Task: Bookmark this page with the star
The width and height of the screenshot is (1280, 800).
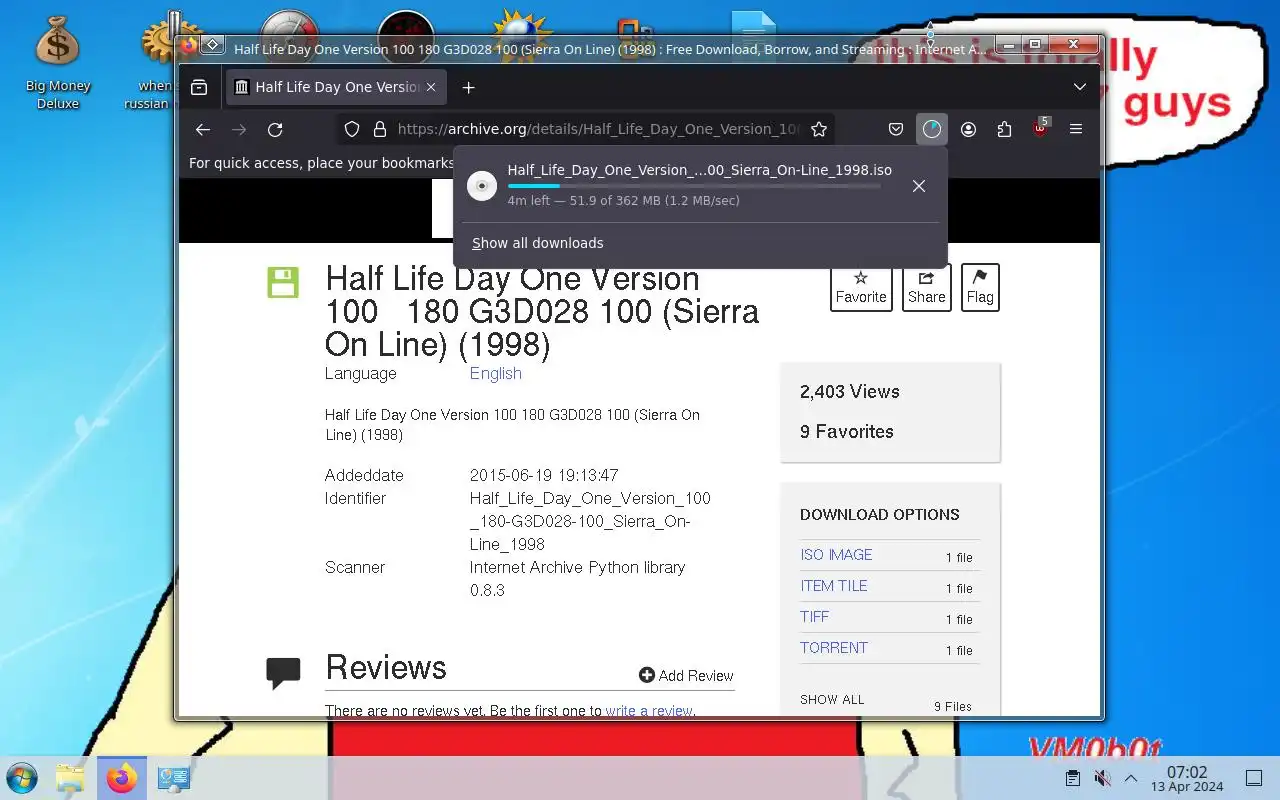Action: pos(819,129)
